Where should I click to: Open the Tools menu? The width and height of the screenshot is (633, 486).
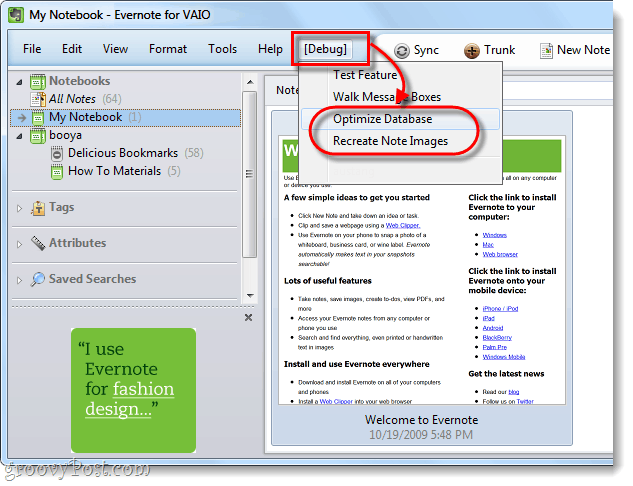(x=222, y=49)
